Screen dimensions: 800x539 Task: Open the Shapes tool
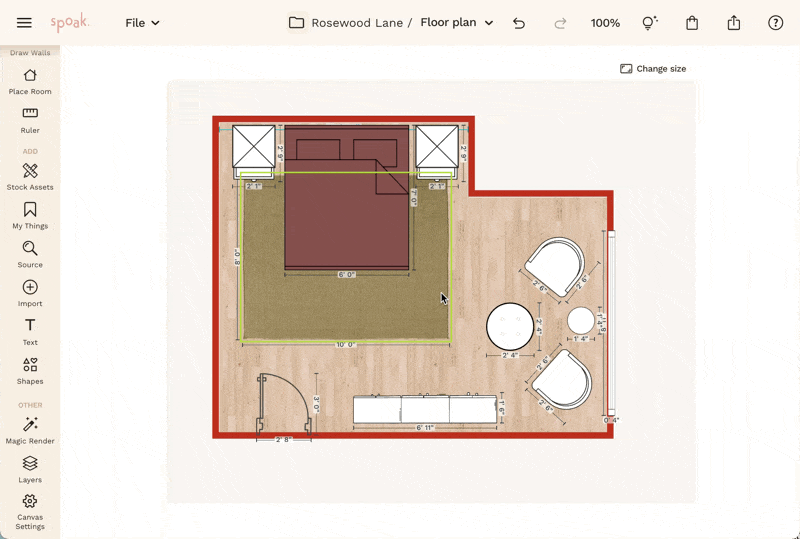(x=30, y=371)
